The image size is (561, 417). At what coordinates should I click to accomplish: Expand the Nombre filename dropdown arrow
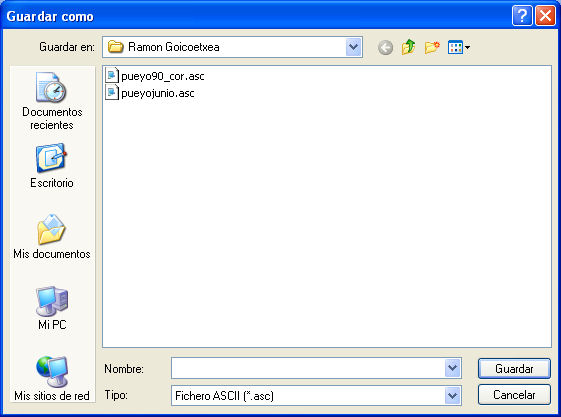pos(453,368)
